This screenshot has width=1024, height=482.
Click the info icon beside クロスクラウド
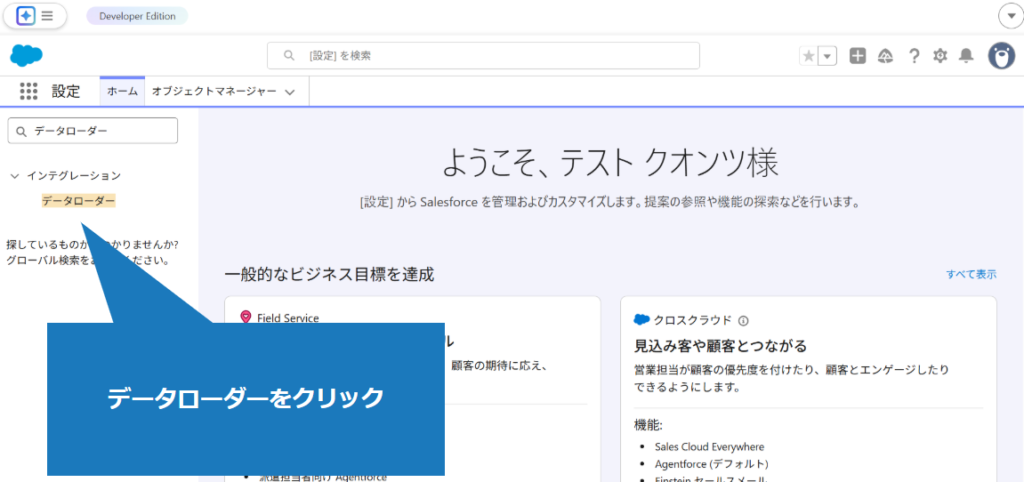[743, 320]
